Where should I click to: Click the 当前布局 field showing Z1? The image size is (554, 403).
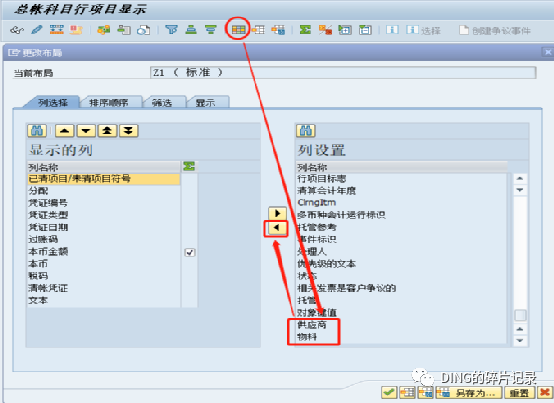click(x=343, y=73)
